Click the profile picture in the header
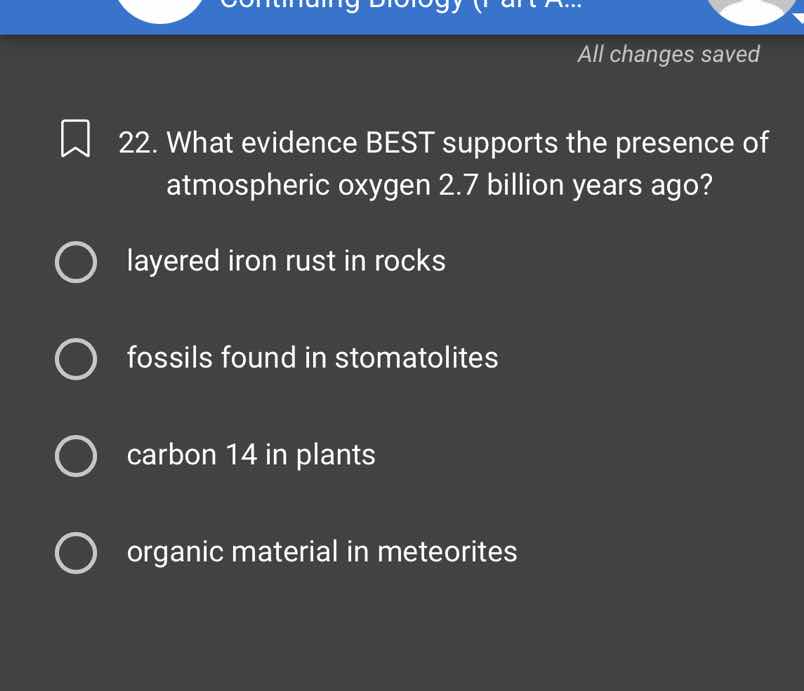Screen dimensions: 804x691 tap(748, 8)
